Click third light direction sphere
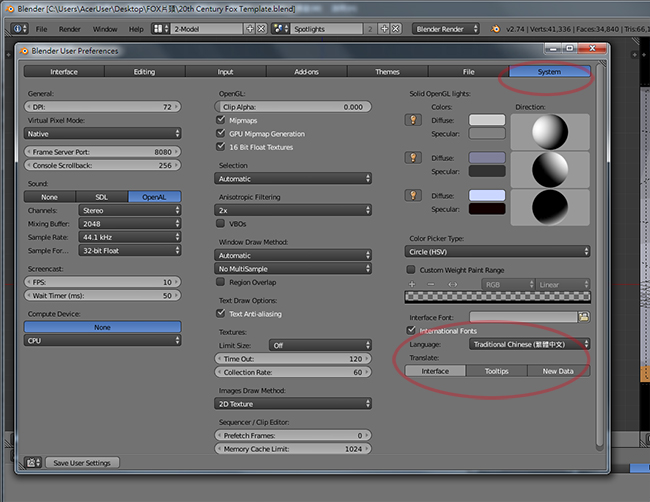This screenshot has width=650, height=502. click(x=550, y=207)
